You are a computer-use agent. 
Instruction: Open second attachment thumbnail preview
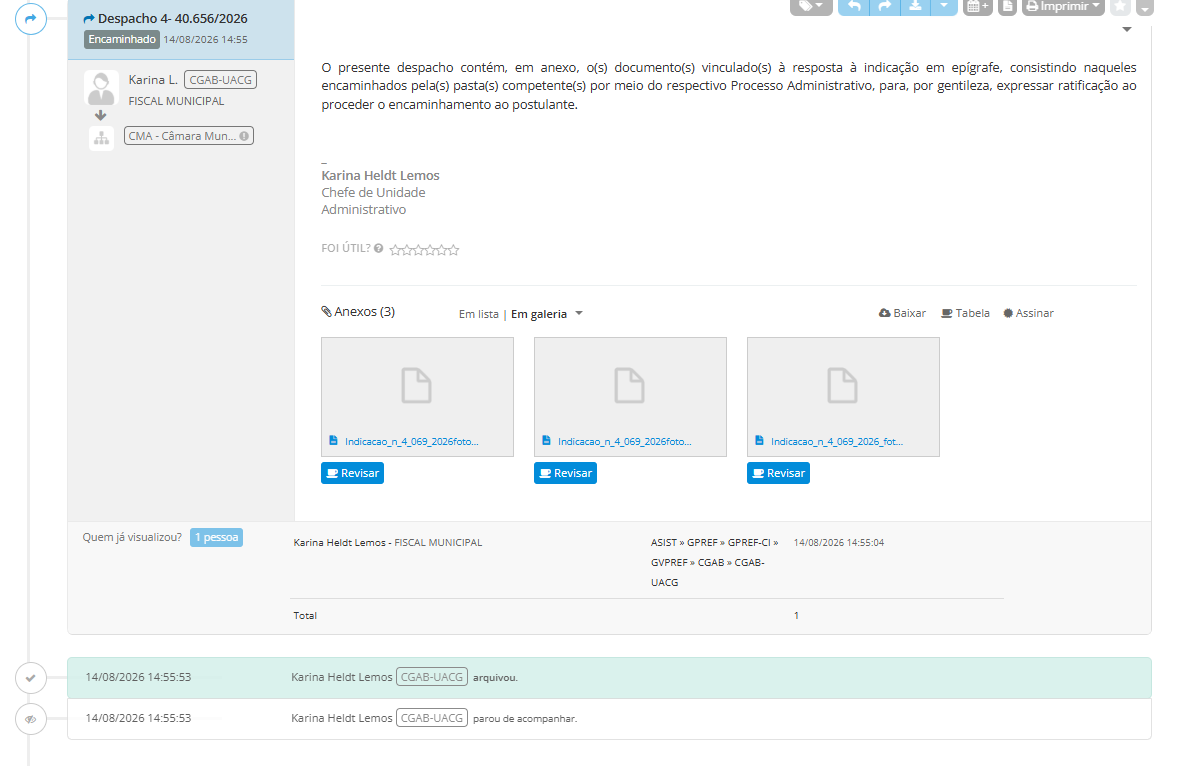coord(631,385)
